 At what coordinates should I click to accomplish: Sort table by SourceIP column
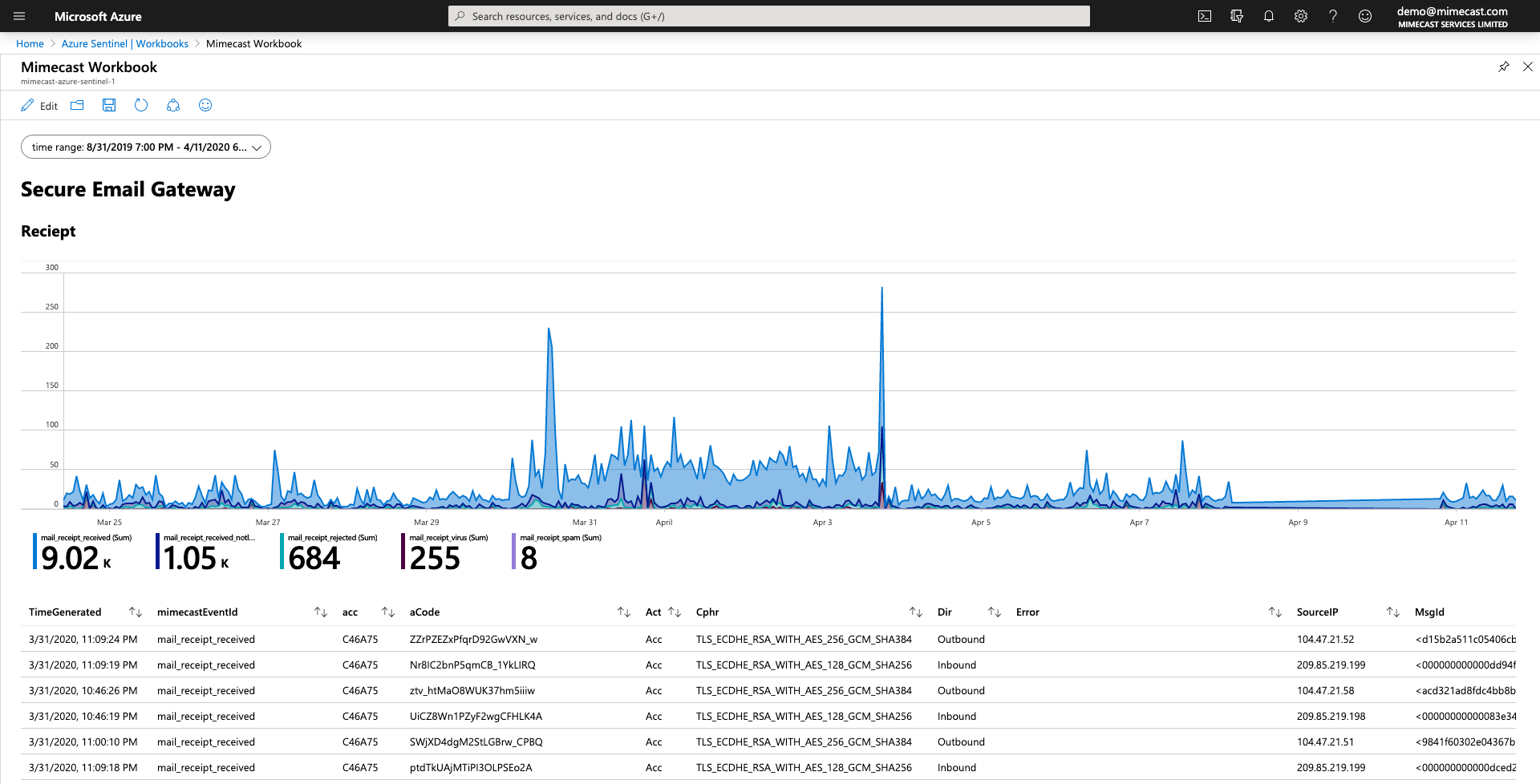tap(1392, 612)
